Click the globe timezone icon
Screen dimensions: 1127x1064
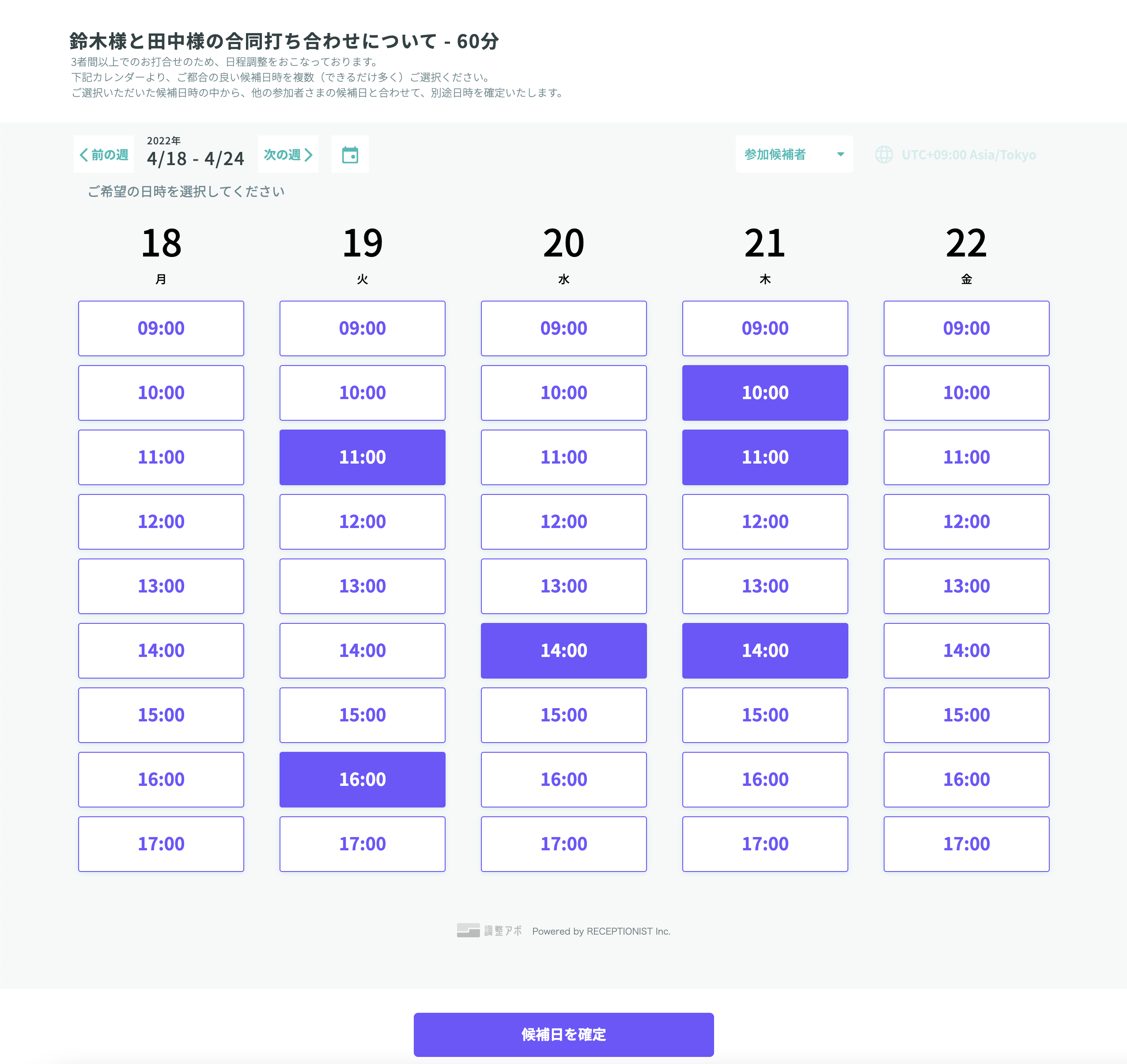(884, 154)
